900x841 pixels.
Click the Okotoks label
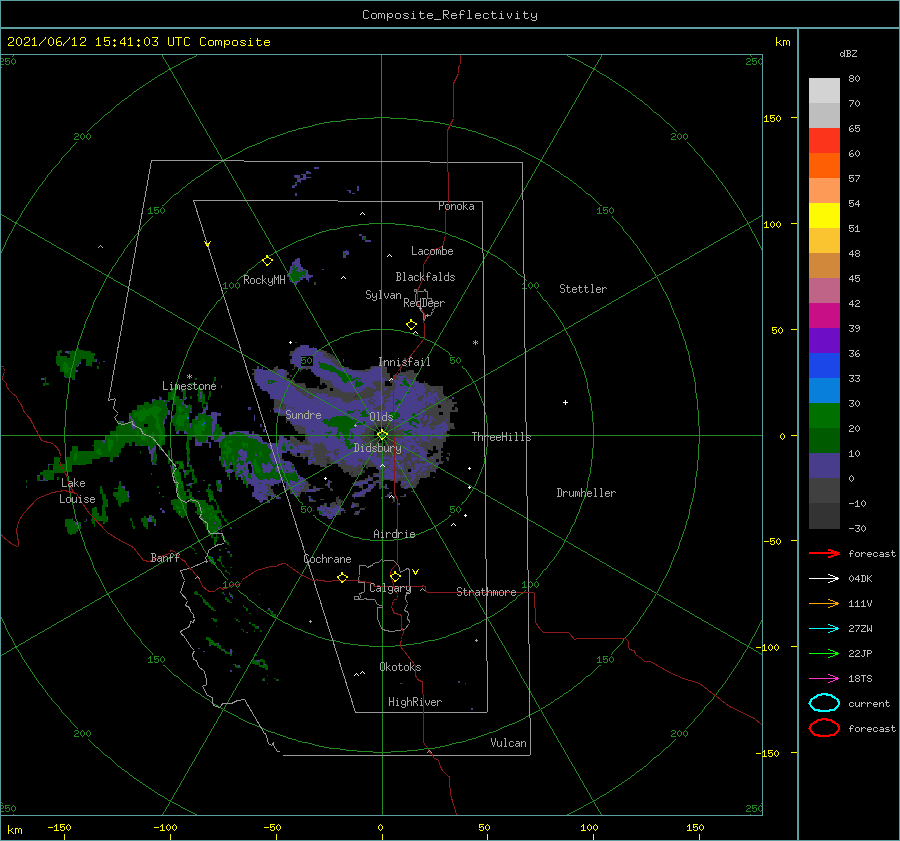[400, 667]
